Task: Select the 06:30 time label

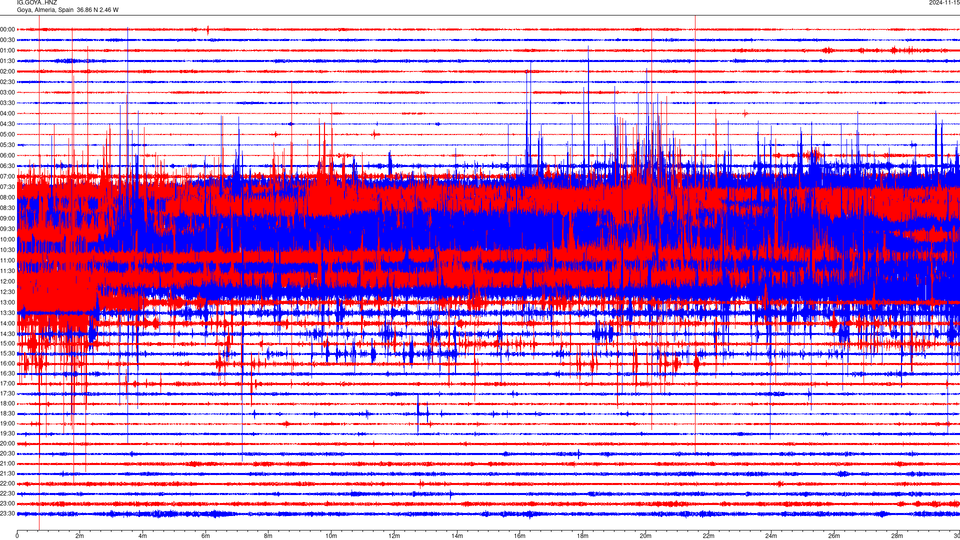Action: (7, 166)
